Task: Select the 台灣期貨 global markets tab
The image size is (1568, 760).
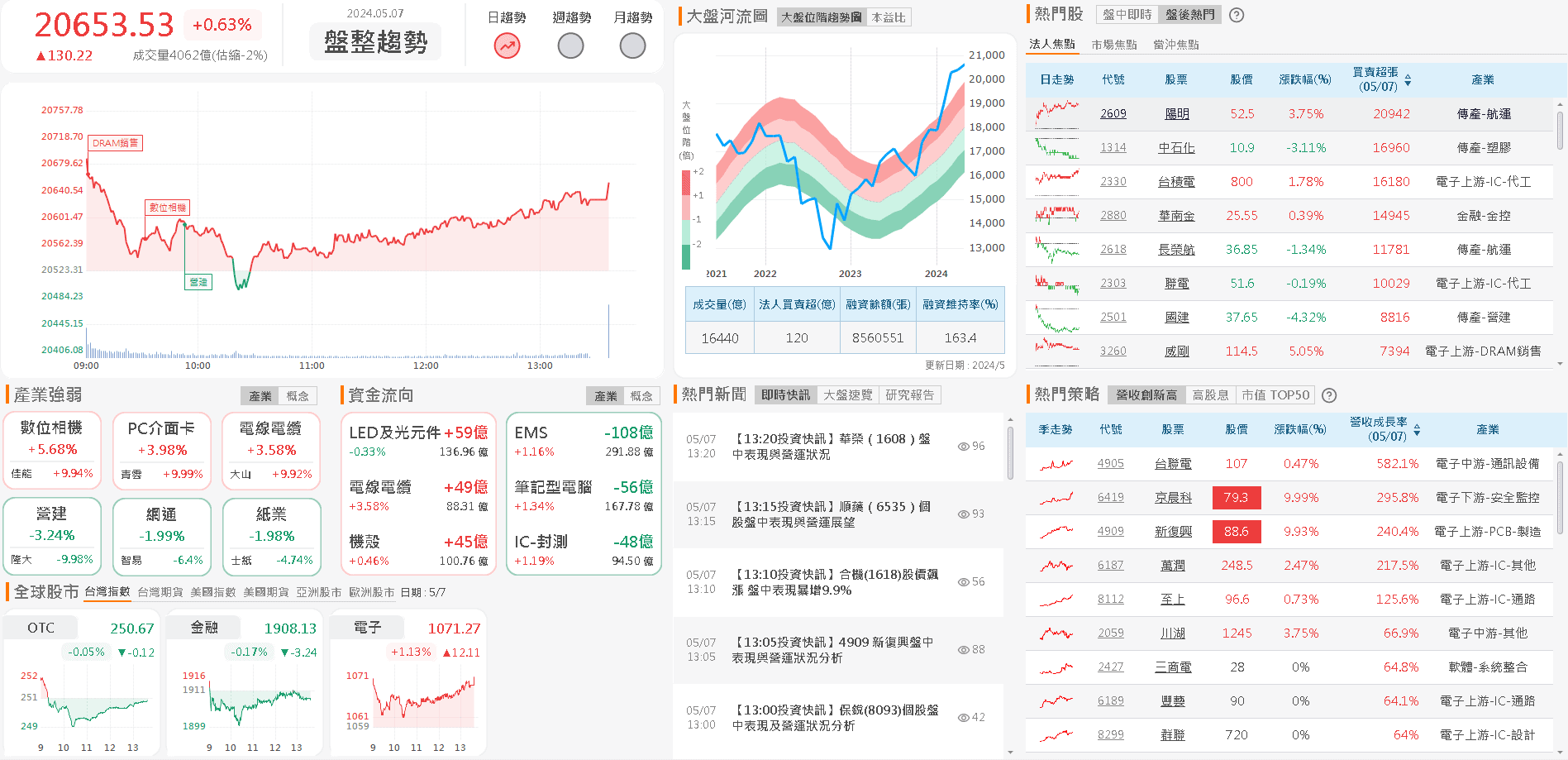Action: click(x=160, y=592)
